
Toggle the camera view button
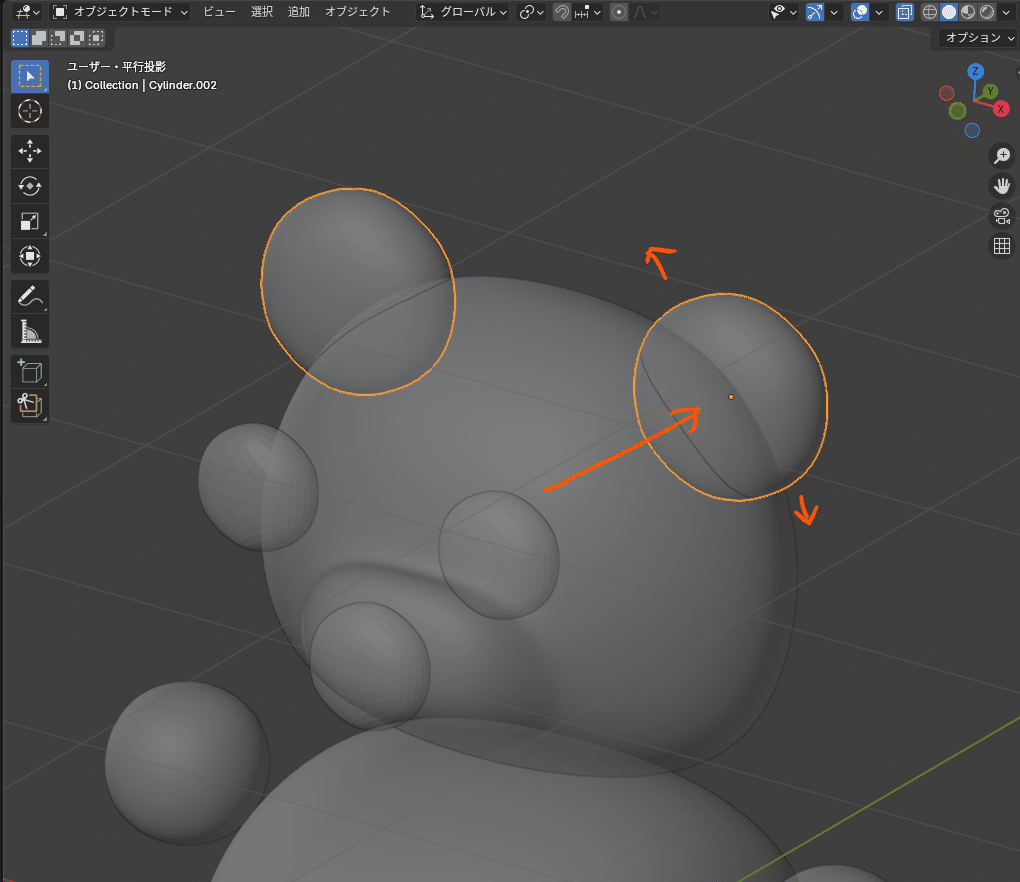click(1002, 216)
